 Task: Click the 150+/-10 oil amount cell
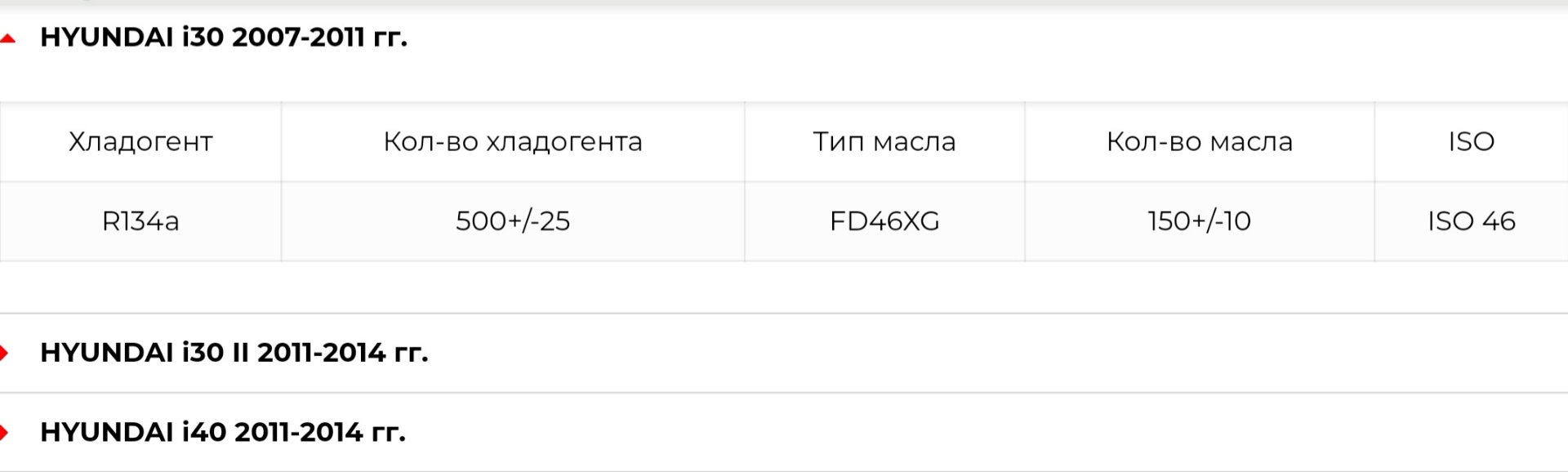tap(1199, 221)
